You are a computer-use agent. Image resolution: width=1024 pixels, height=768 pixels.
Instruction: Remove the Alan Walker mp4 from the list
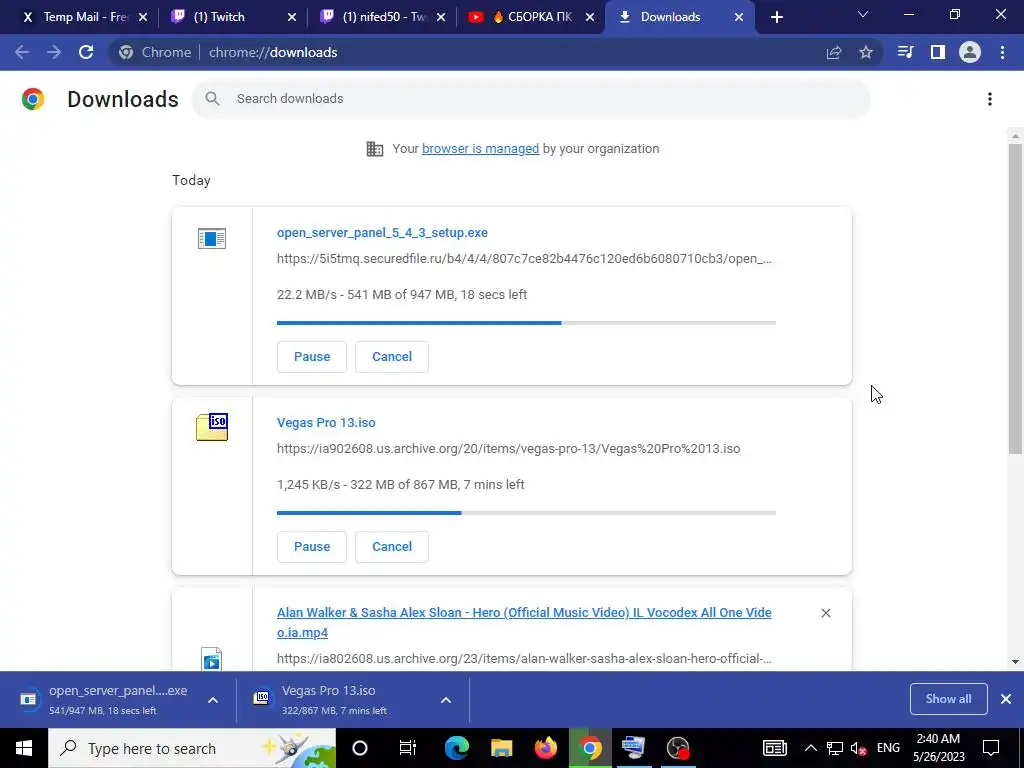pyautogui.click(x=825, y=613)
